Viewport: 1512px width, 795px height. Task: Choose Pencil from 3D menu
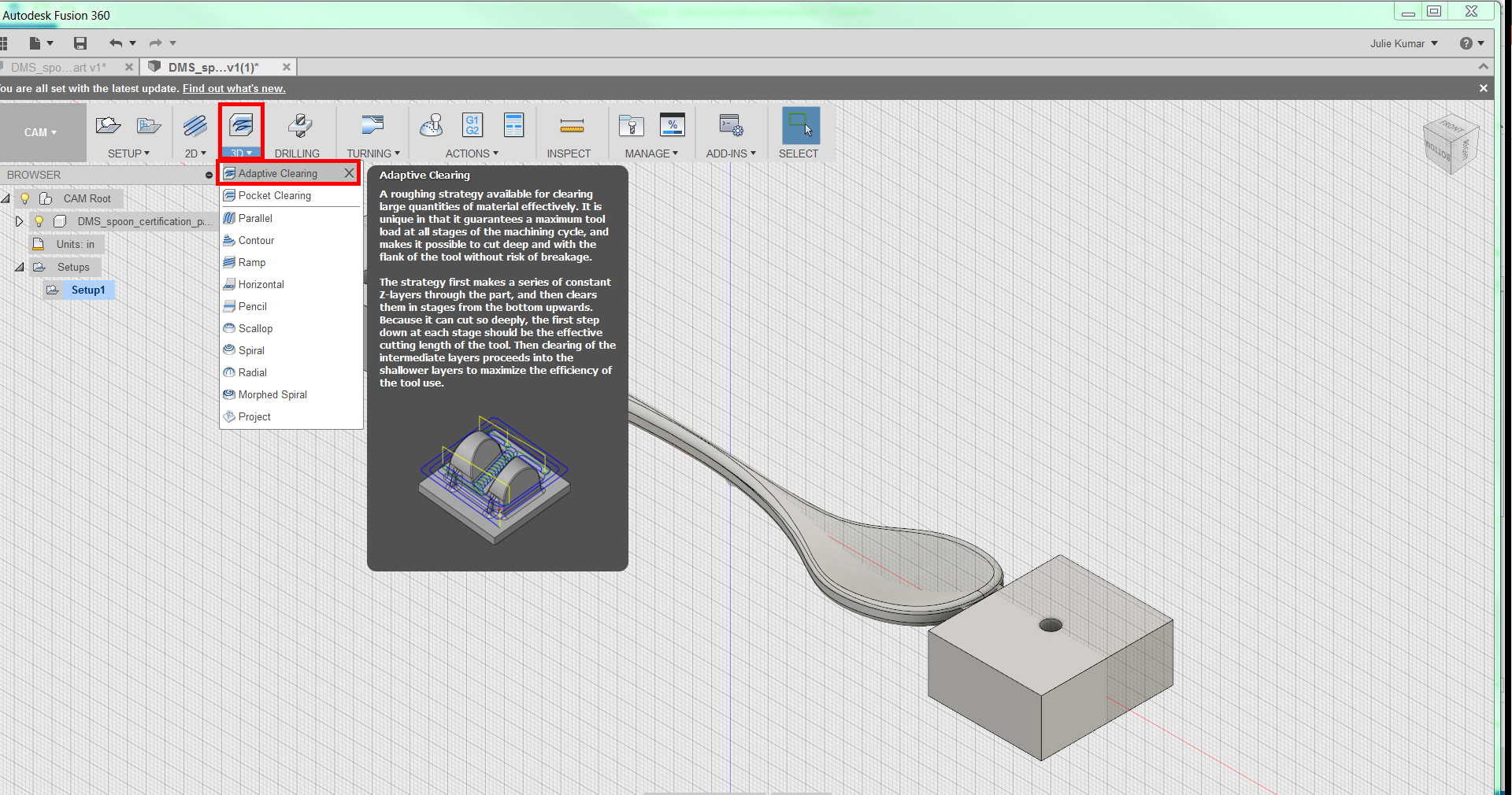[x=291, y=306]
